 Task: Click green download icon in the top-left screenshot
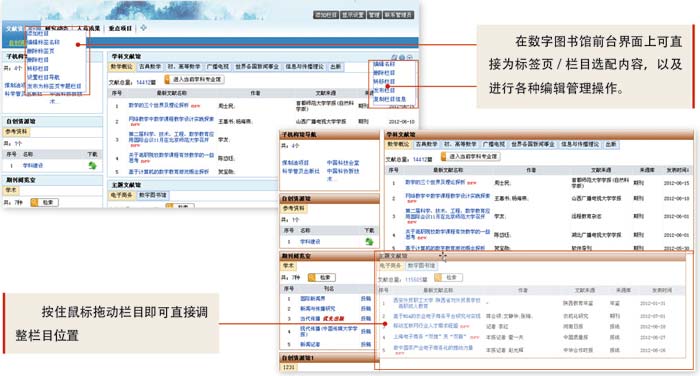pos(92,166)
